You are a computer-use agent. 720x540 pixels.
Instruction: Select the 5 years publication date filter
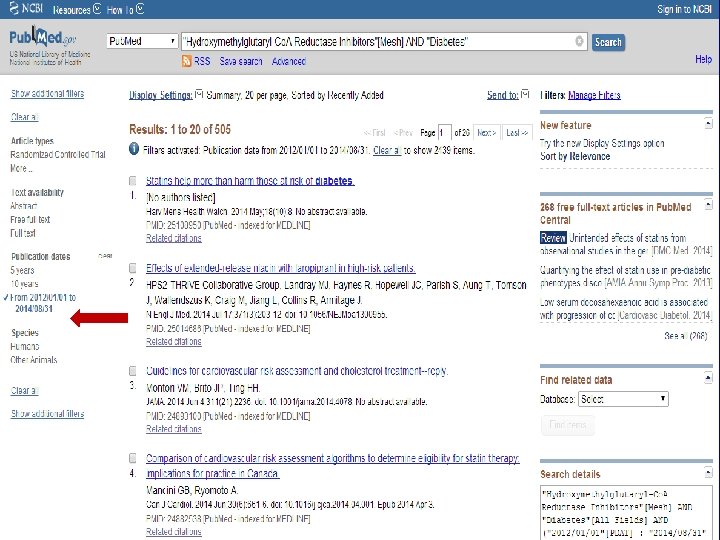coord(22,270)
